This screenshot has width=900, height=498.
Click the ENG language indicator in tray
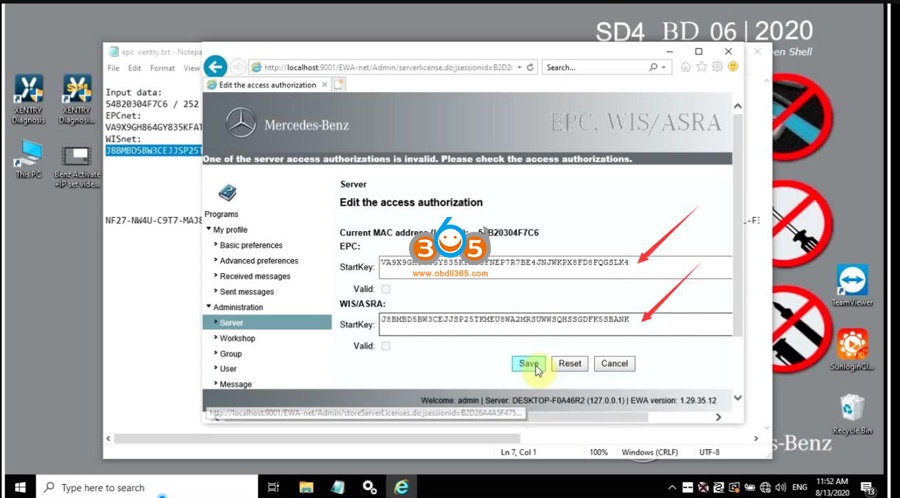[802, 488]
